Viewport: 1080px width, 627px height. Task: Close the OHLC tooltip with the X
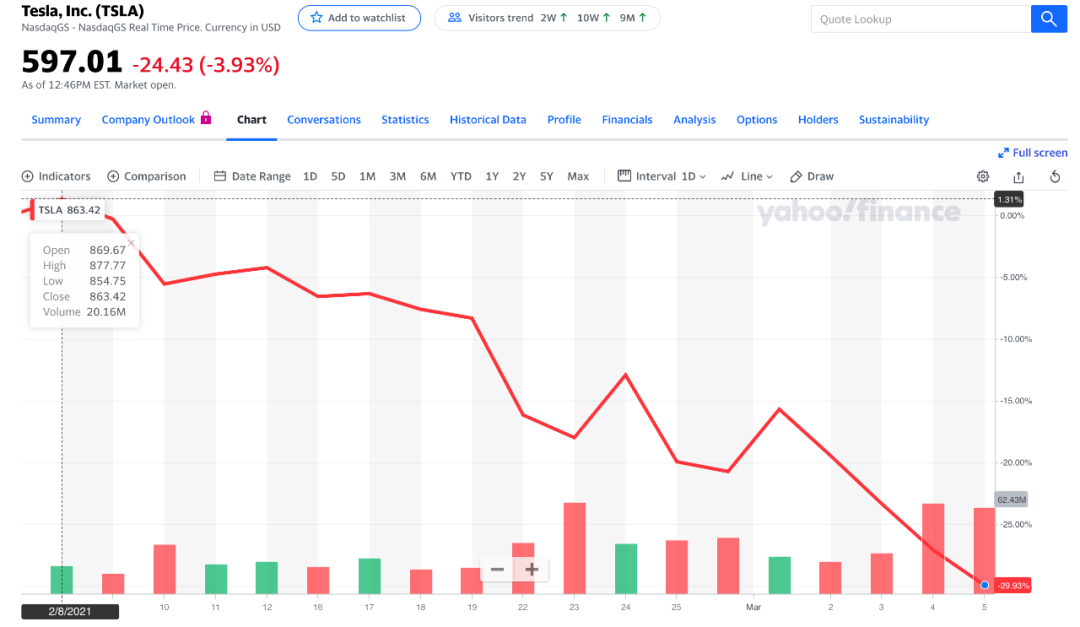coord(131,243)
